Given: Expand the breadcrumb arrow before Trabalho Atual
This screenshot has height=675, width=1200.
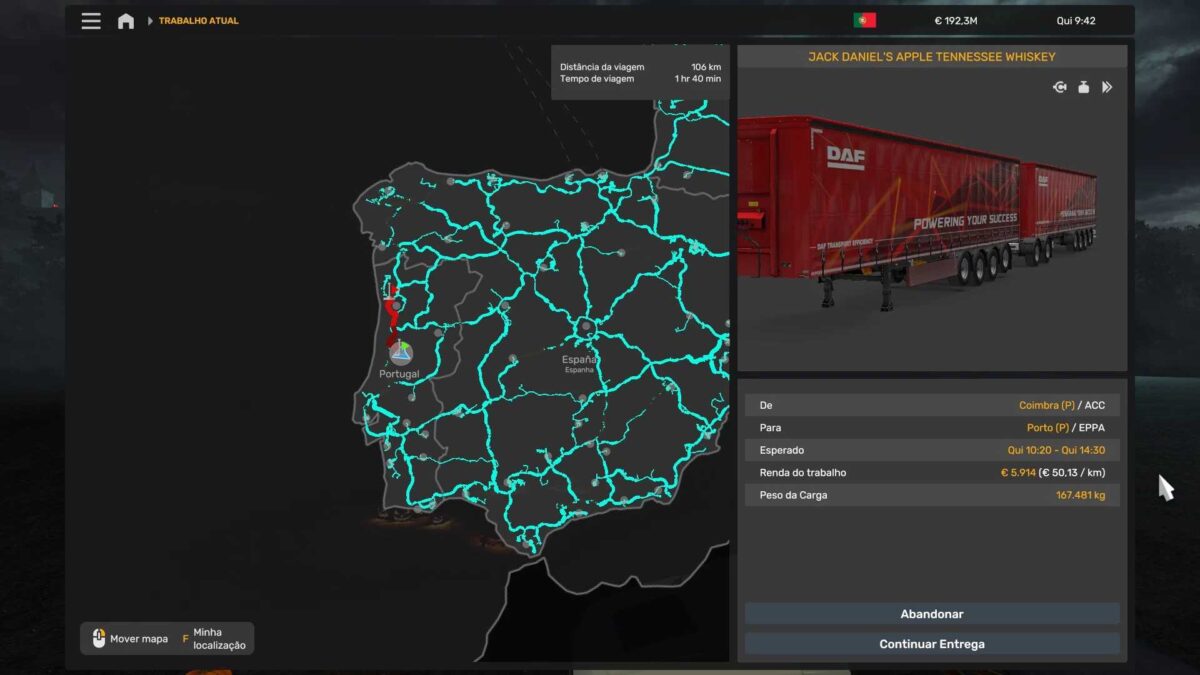Looking at the screenshot, I should 150,21.
